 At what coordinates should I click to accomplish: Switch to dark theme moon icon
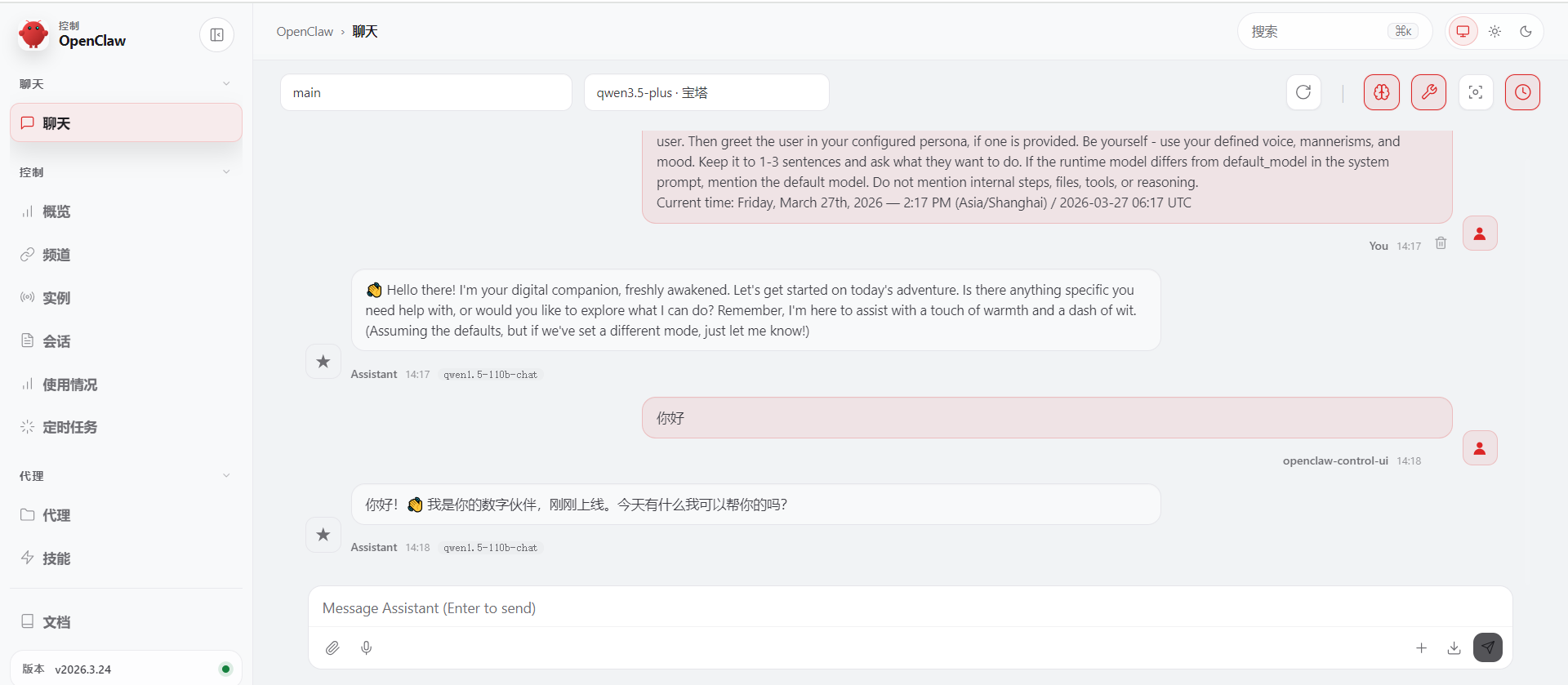pos(1526,31)
